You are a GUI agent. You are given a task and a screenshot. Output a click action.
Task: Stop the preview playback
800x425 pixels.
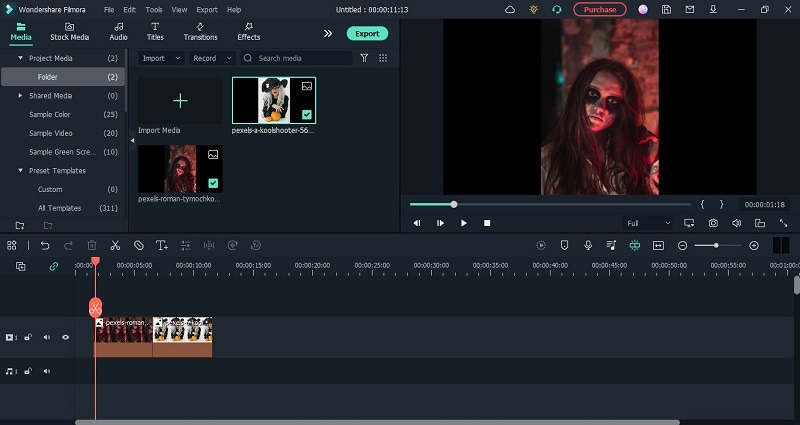click(487, 223)
